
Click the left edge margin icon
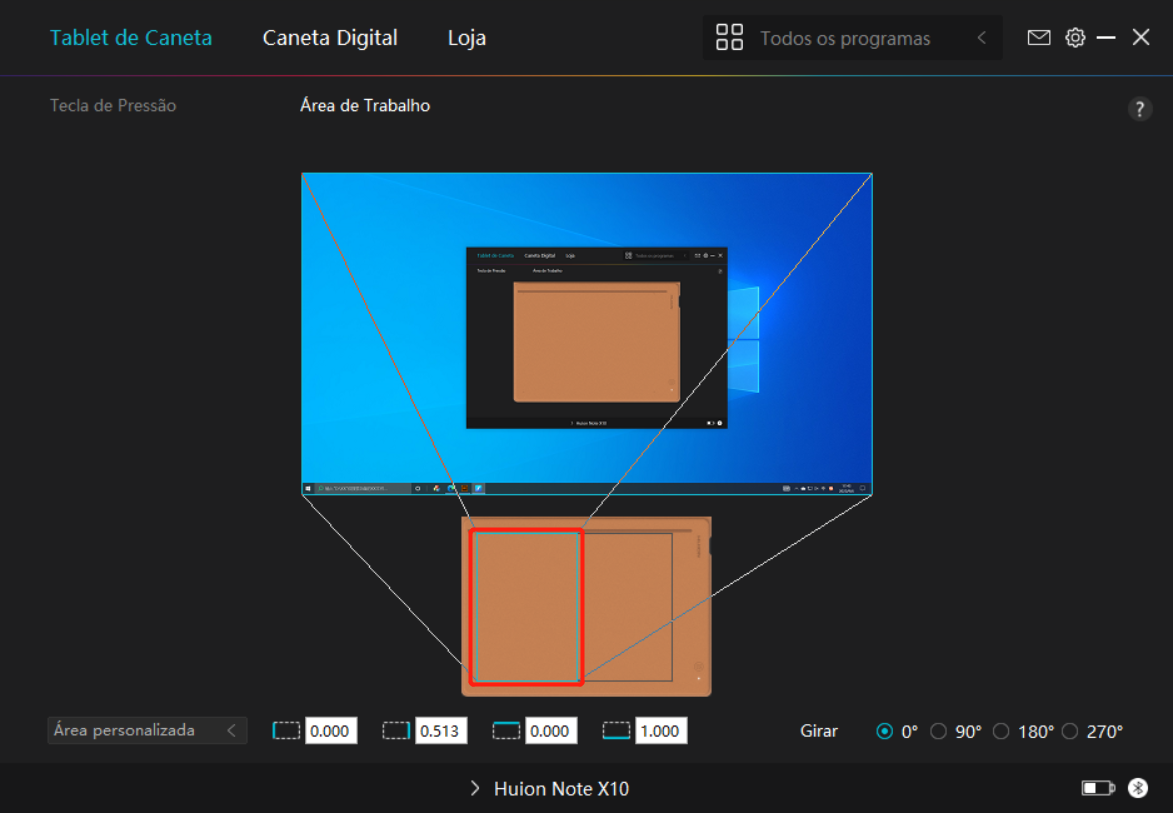(x=287, y=731)
